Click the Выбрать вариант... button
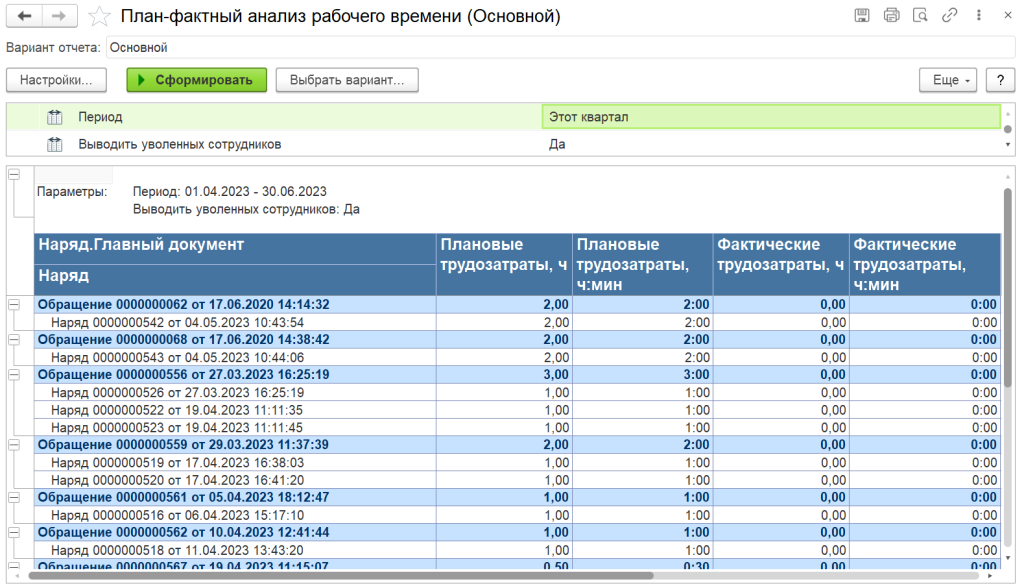The width and height of the screenshot is (1024, 588). [x=347, y=80]
